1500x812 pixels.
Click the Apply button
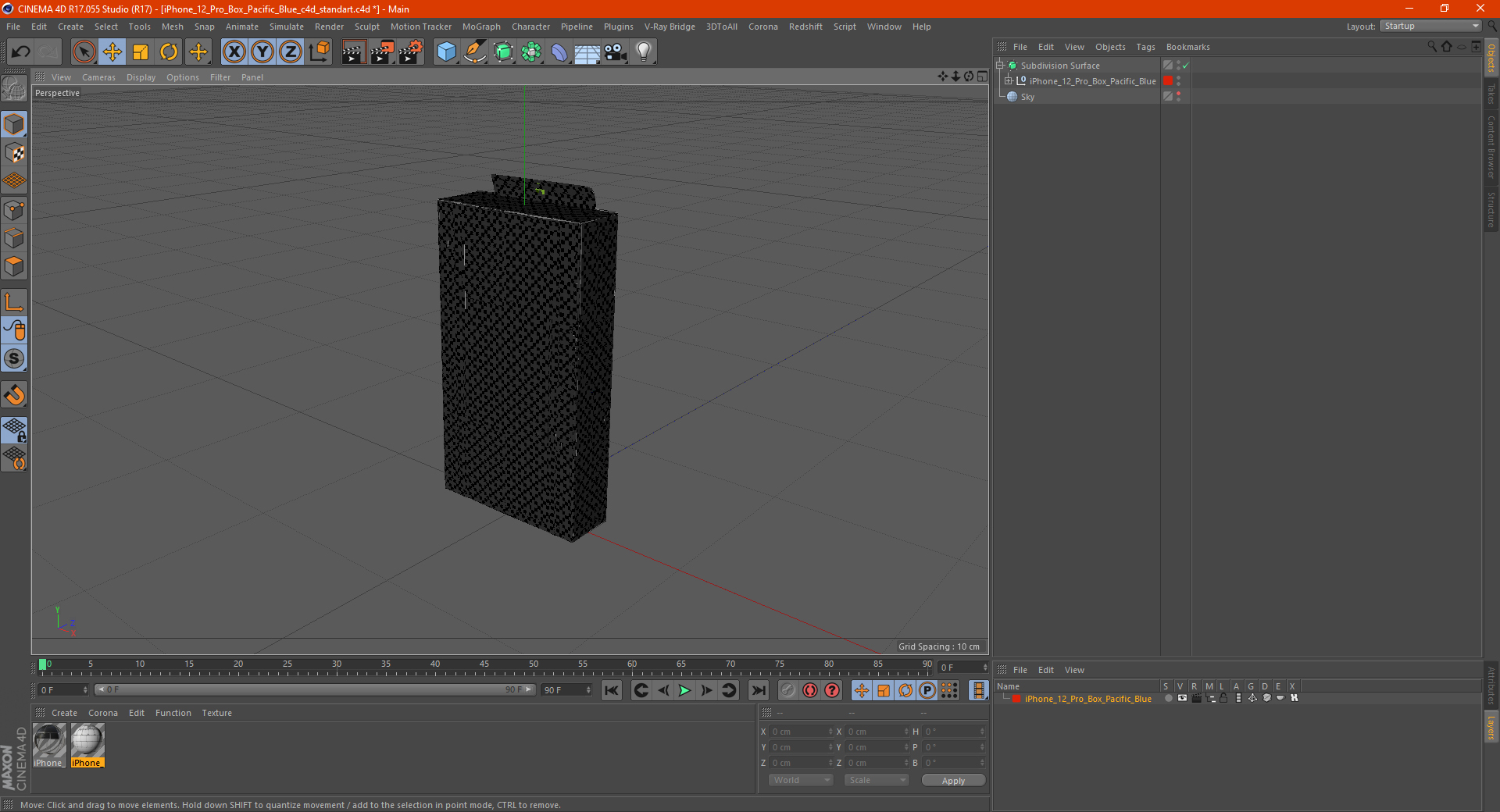click(953, 780)
